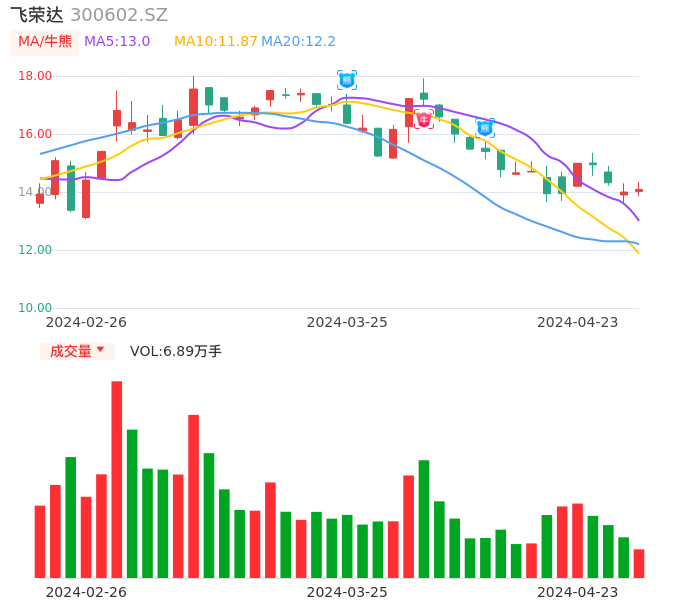The width and height of the screenshot is (686, 606).
Task: Click the red triangle arrow beside 成交量
Action: click(x=100, y=350)
